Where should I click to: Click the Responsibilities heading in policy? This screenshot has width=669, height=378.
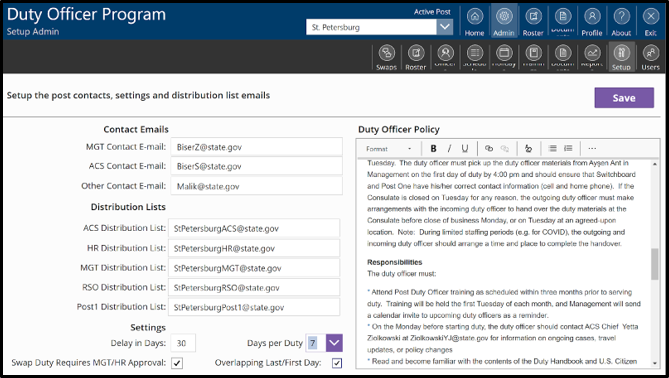point(395,262)
